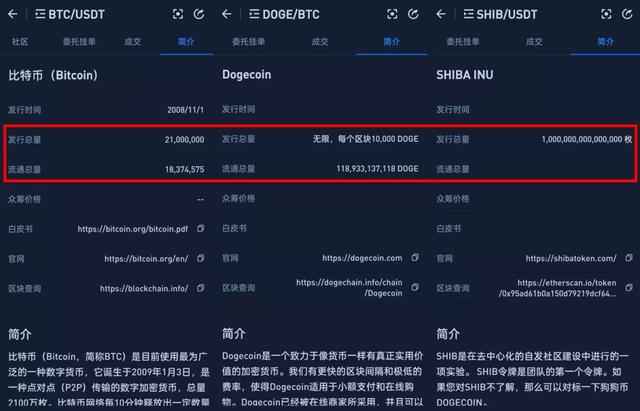Switch to 成交 tab in BTC/USDT
This screenshot has width=640, height=411.
132,42
